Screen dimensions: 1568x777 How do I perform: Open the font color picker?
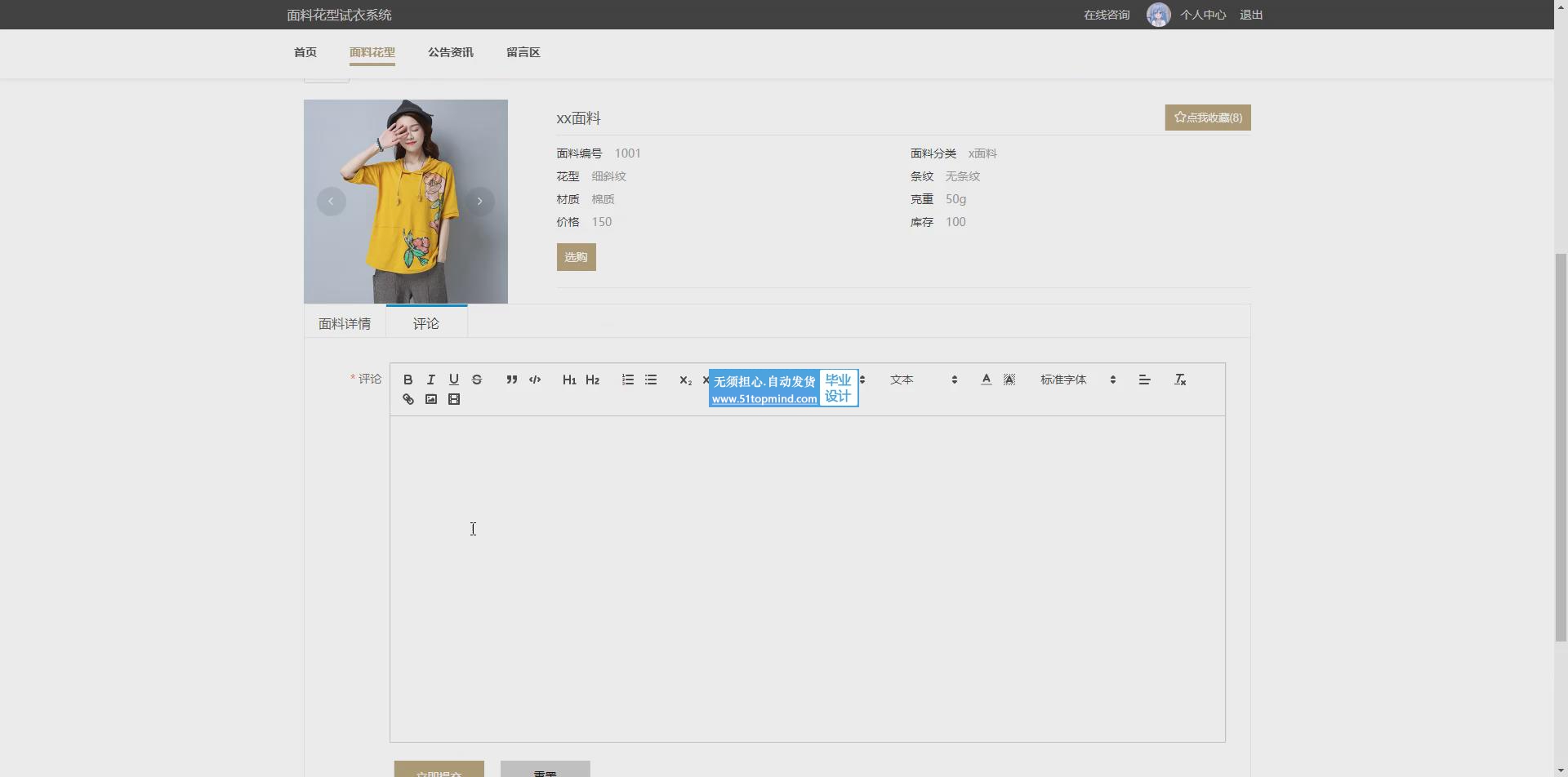(986, 380)
